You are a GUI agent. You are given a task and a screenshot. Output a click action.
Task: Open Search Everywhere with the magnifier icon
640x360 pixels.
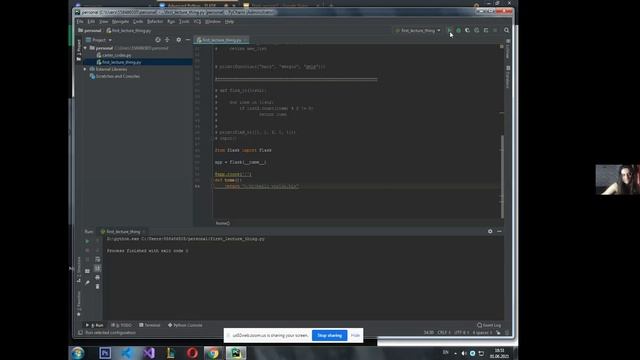507,30
